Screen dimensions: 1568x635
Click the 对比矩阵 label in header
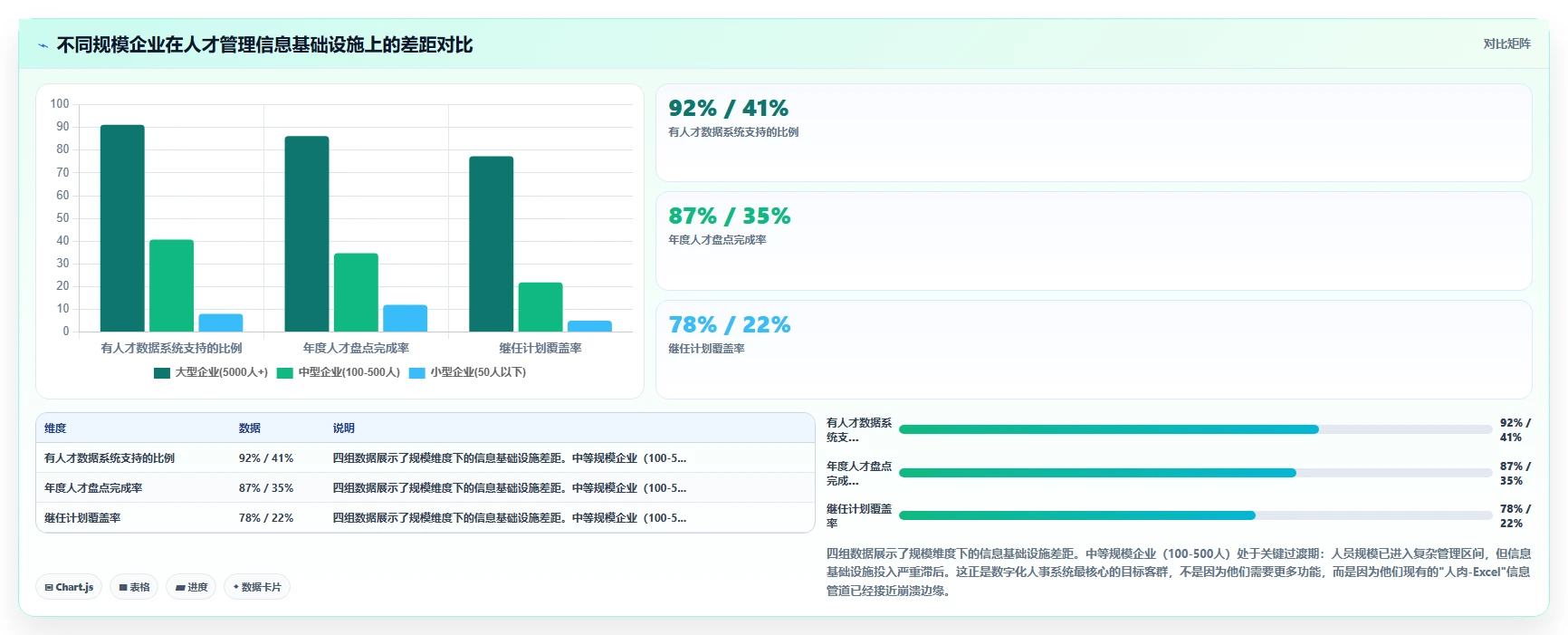click(1506, 43)
